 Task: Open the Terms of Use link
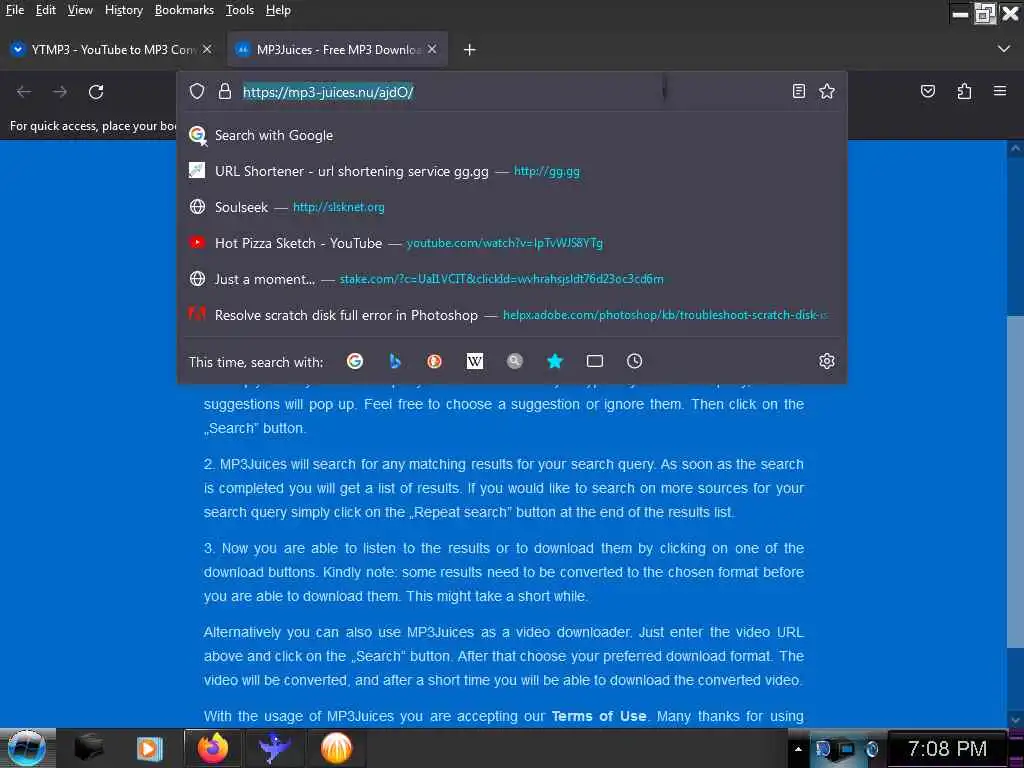[599, 716]
